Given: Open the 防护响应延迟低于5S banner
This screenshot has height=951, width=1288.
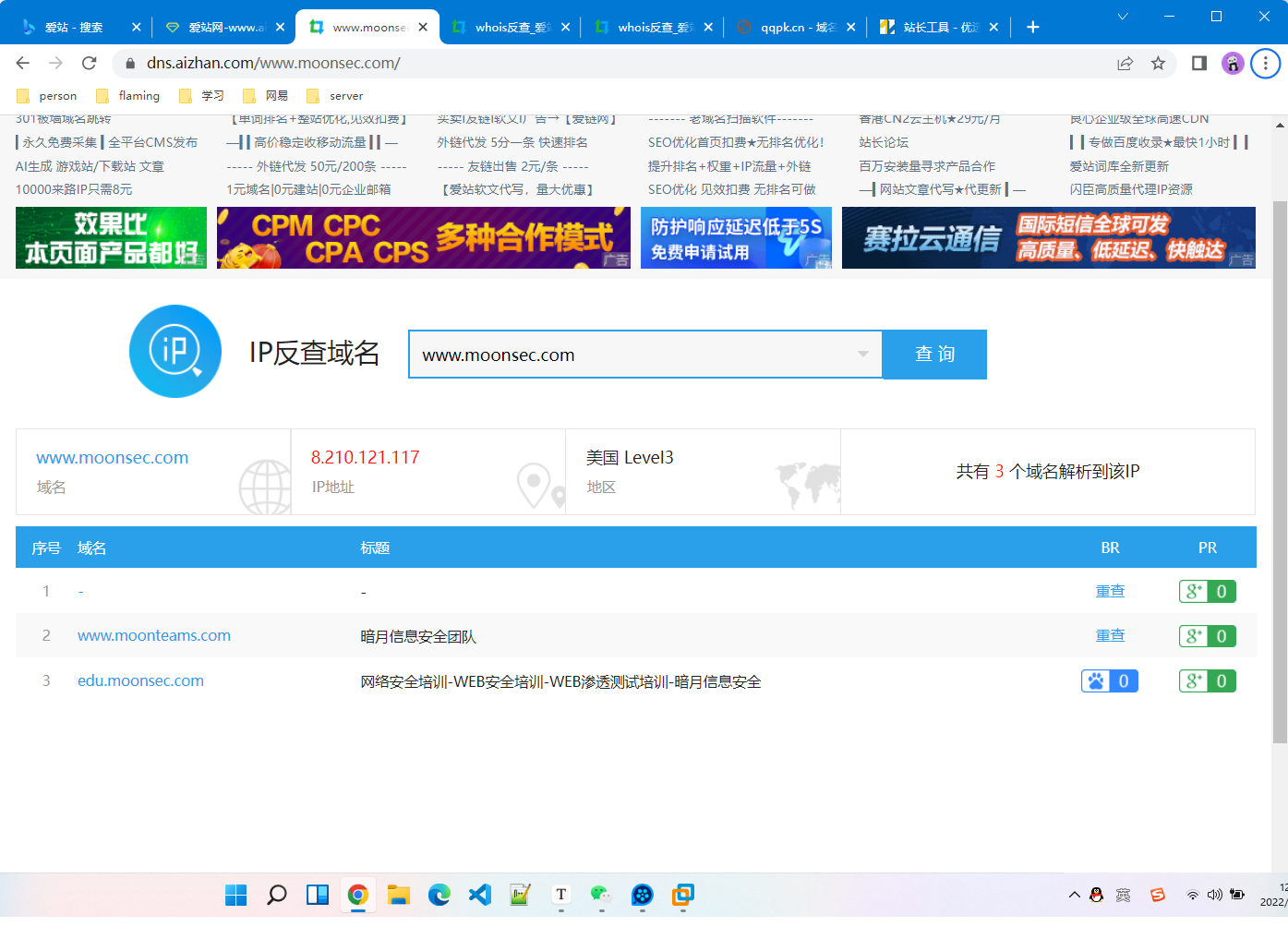Looking at the screenshot, I should pos(736,237).
